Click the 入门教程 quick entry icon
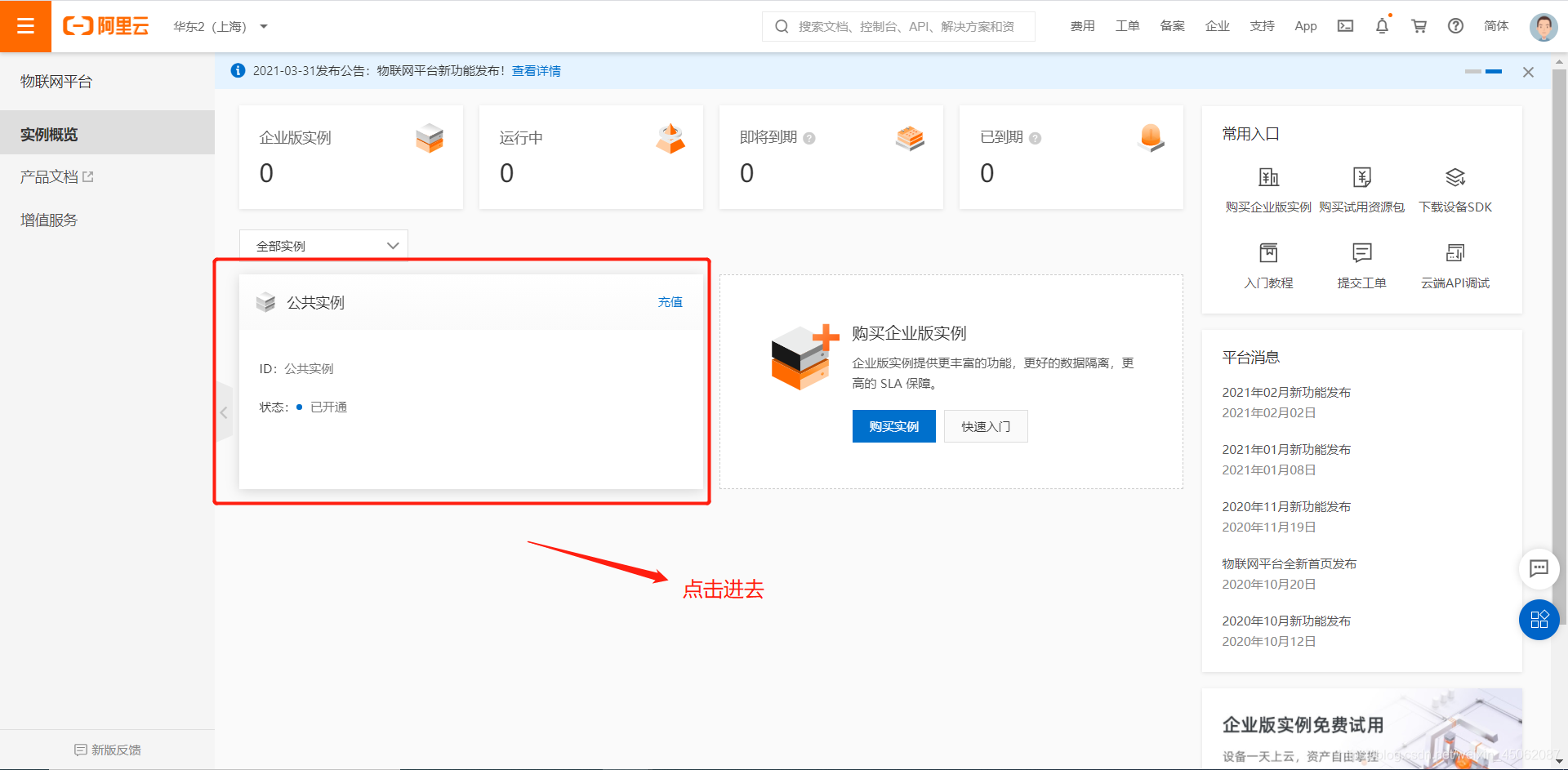 (1268, 252)
